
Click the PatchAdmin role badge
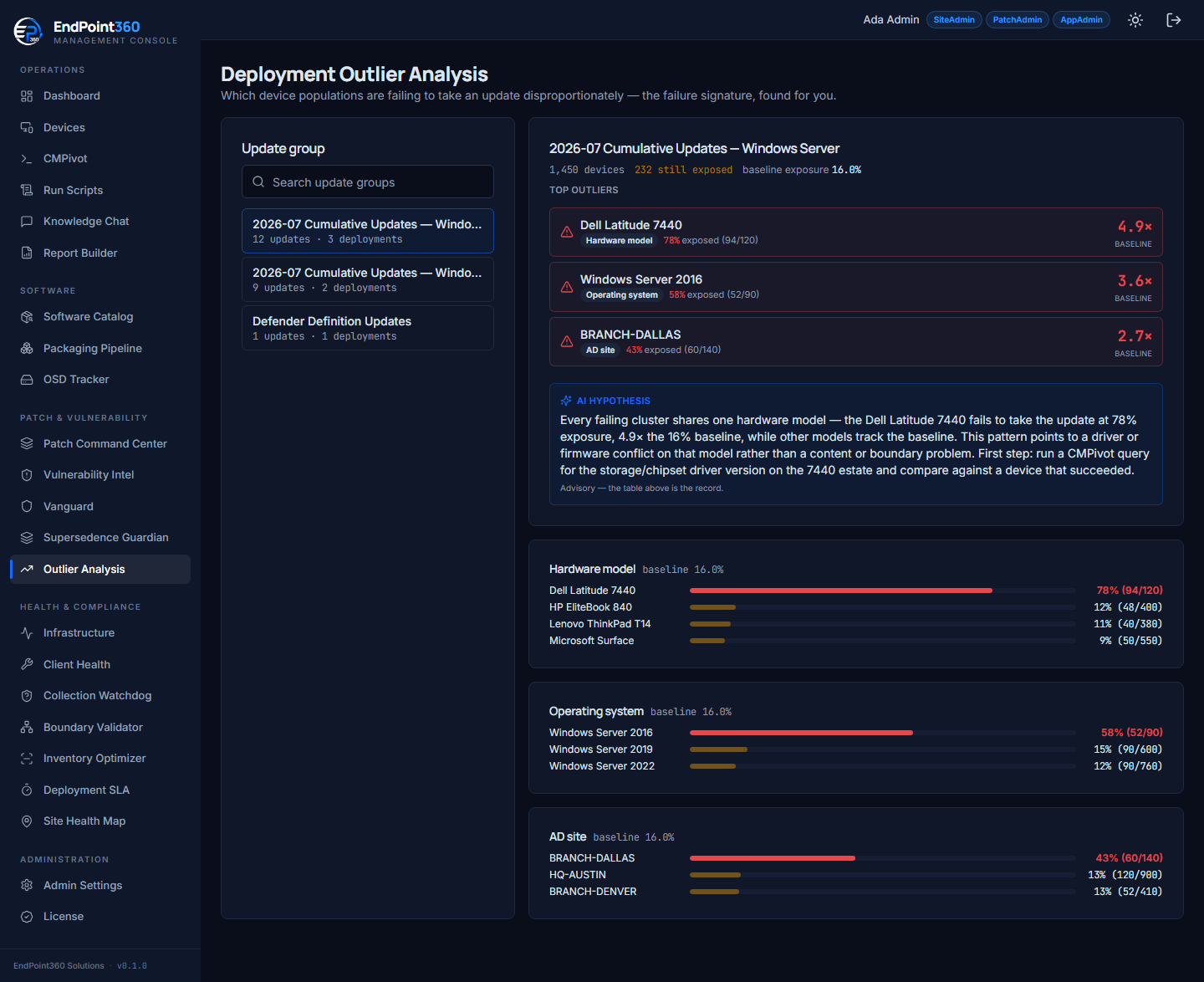(x=1018, y=20)
